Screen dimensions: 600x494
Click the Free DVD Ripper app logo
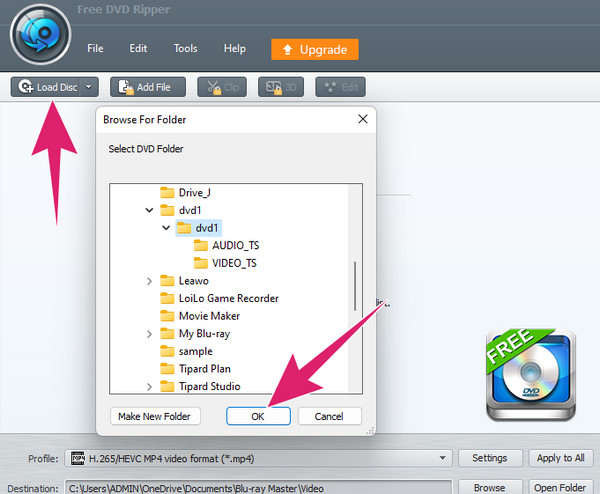[40, 34]
